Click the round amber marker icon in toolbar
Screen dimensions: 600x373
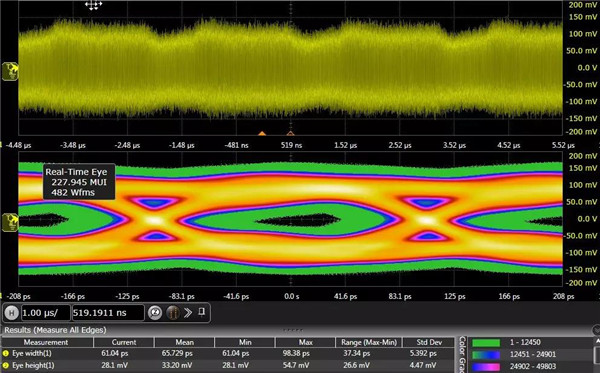pyautogui.click(x=173, y=313)
